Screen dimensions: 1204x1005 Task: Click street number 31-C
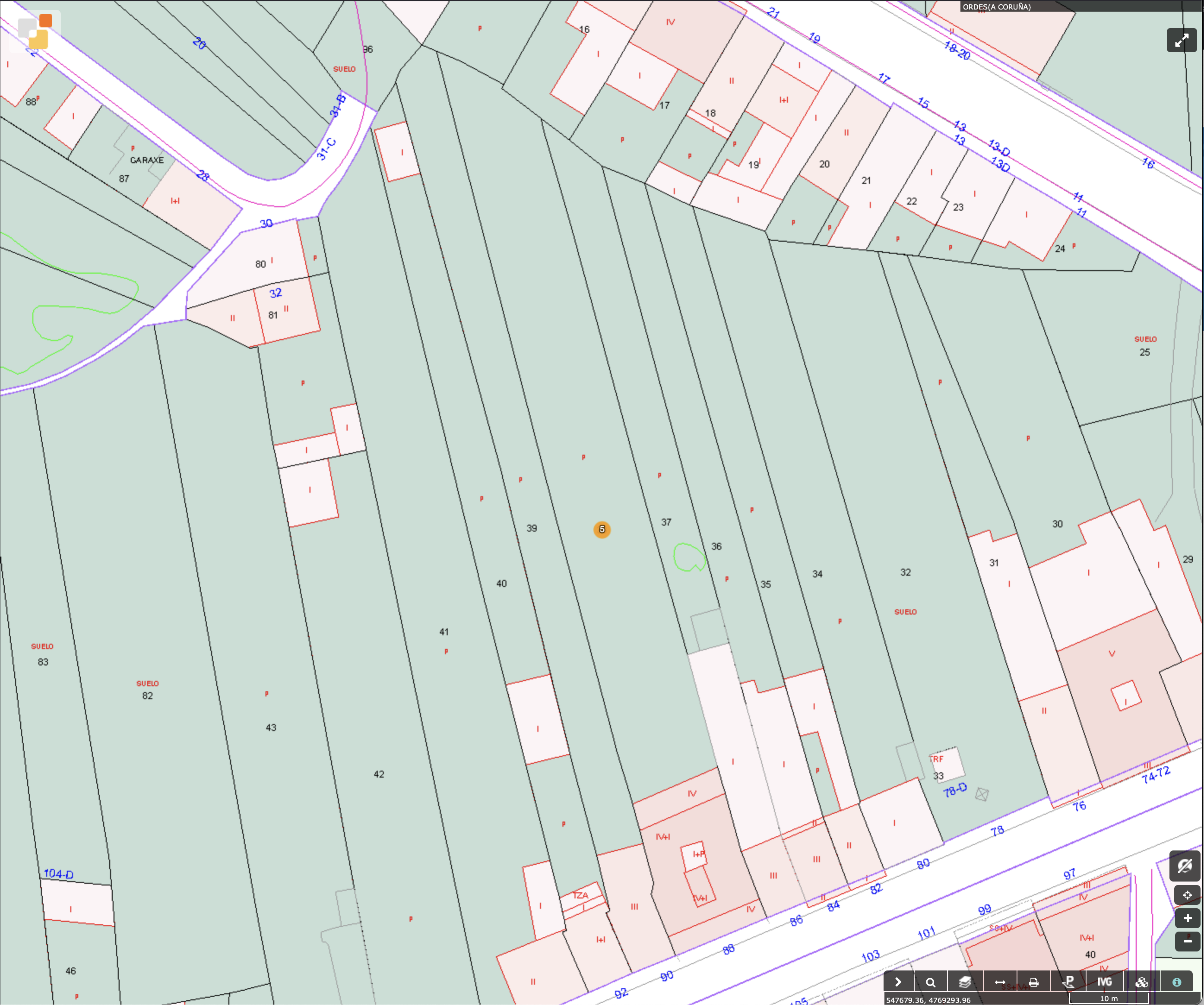point(326,149)
